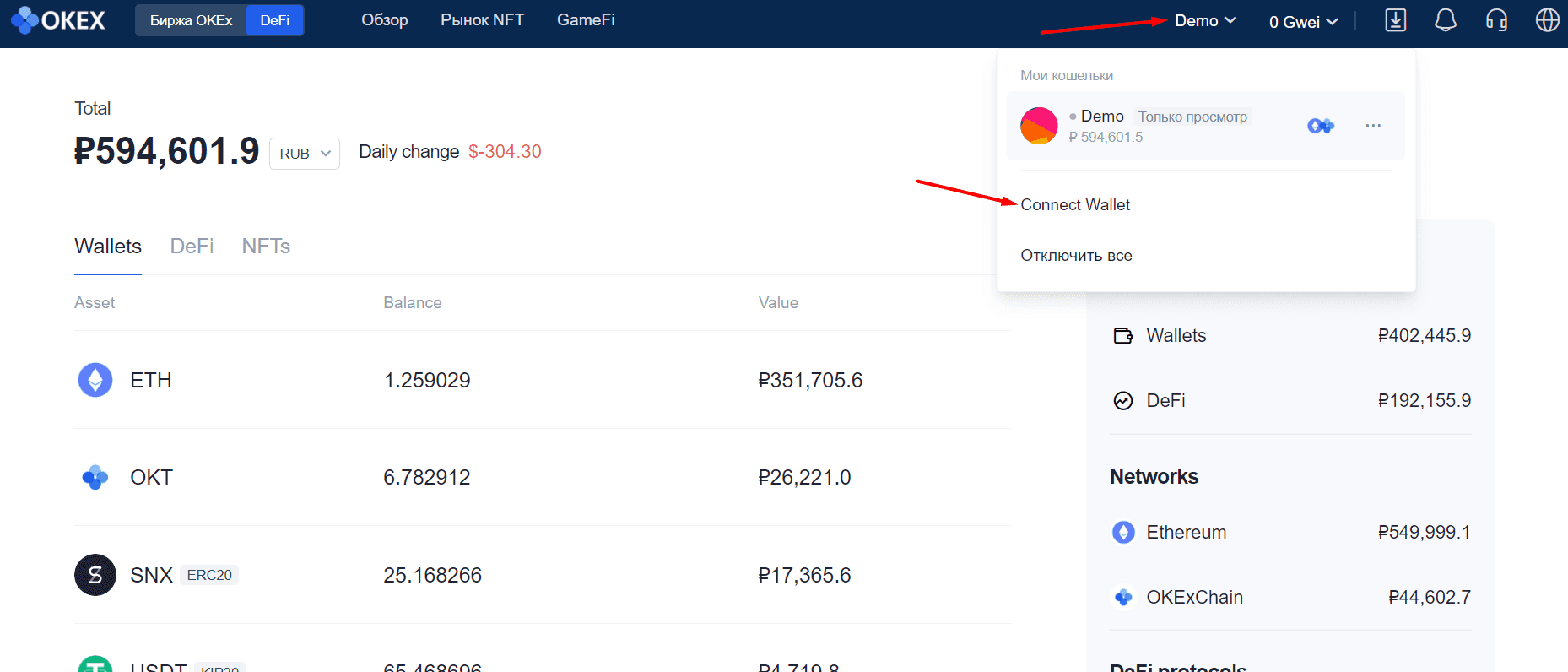Open support headset icon

(x=1496, y=20)
